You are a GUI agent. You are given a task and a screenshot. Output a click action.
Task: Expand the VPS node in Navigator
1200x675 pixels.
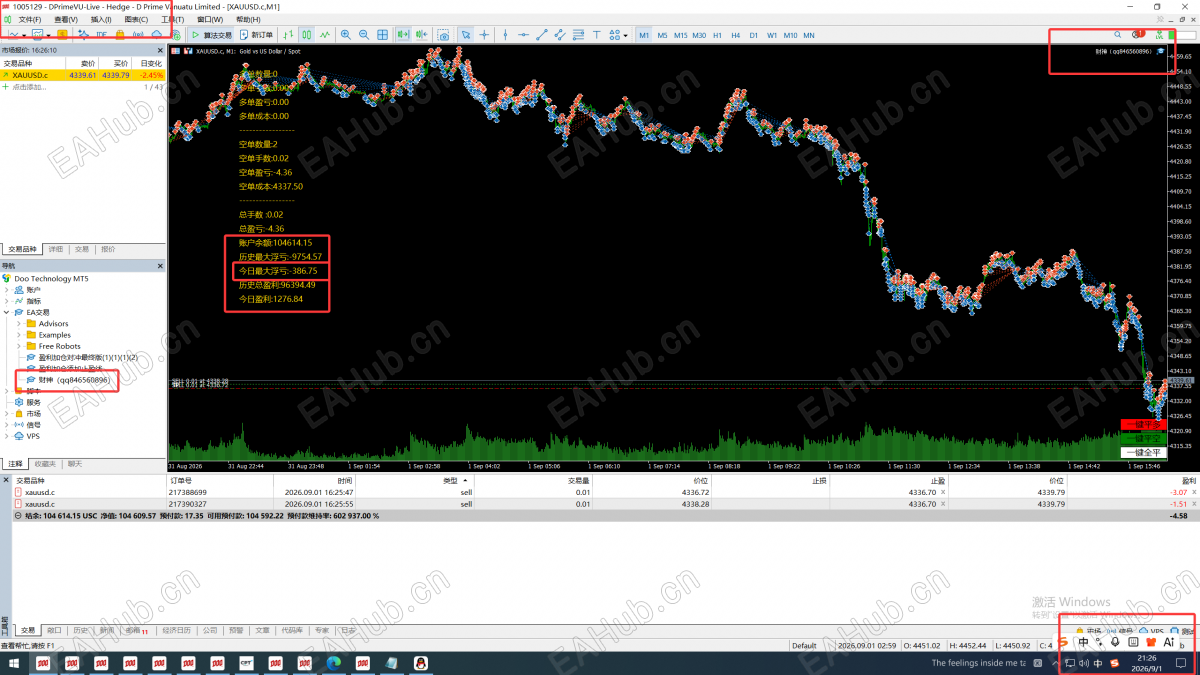[x=6, y=436]
